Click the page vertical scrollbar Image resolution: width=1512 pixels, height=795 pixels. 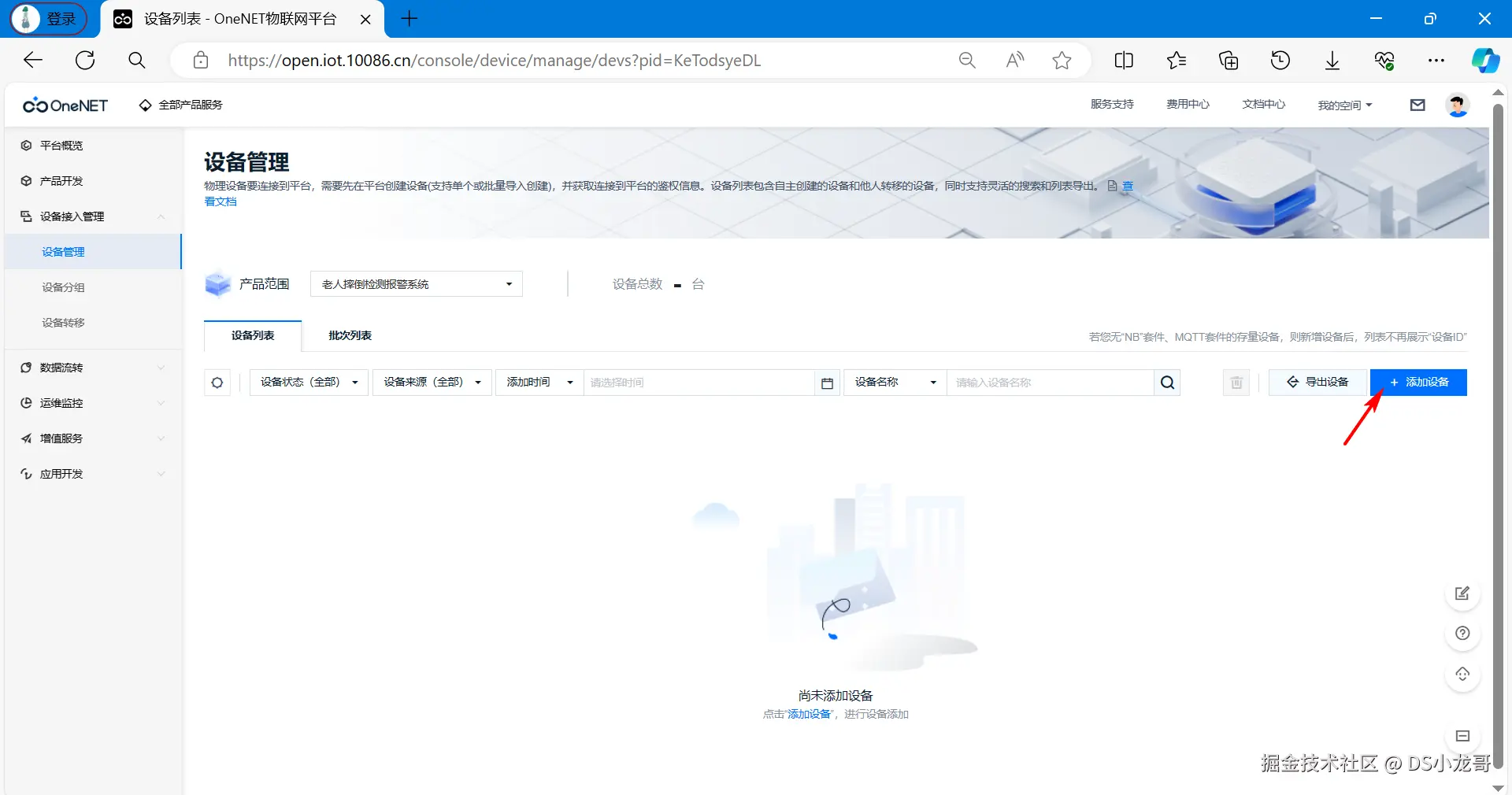coord(1499,438)
